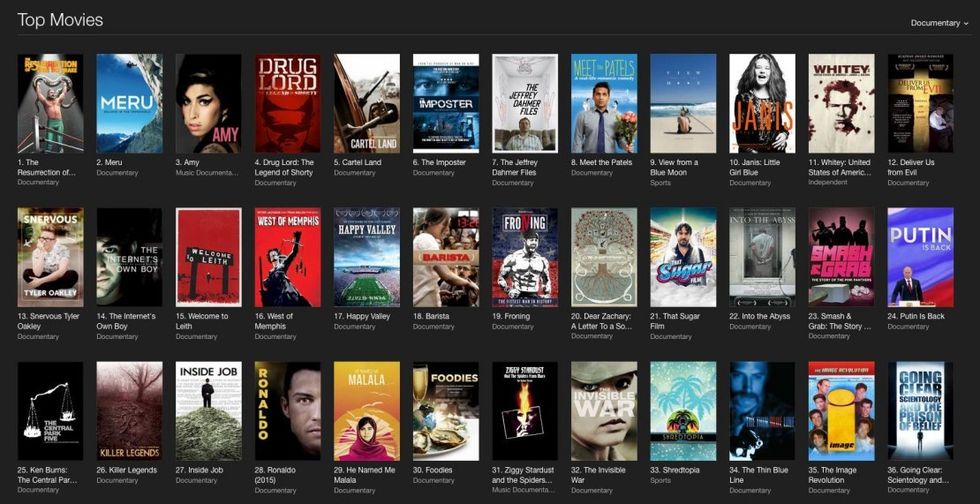Open the Shredtopia poster
The width and height of the screenshot is (980, 504).
click(683, 411)
